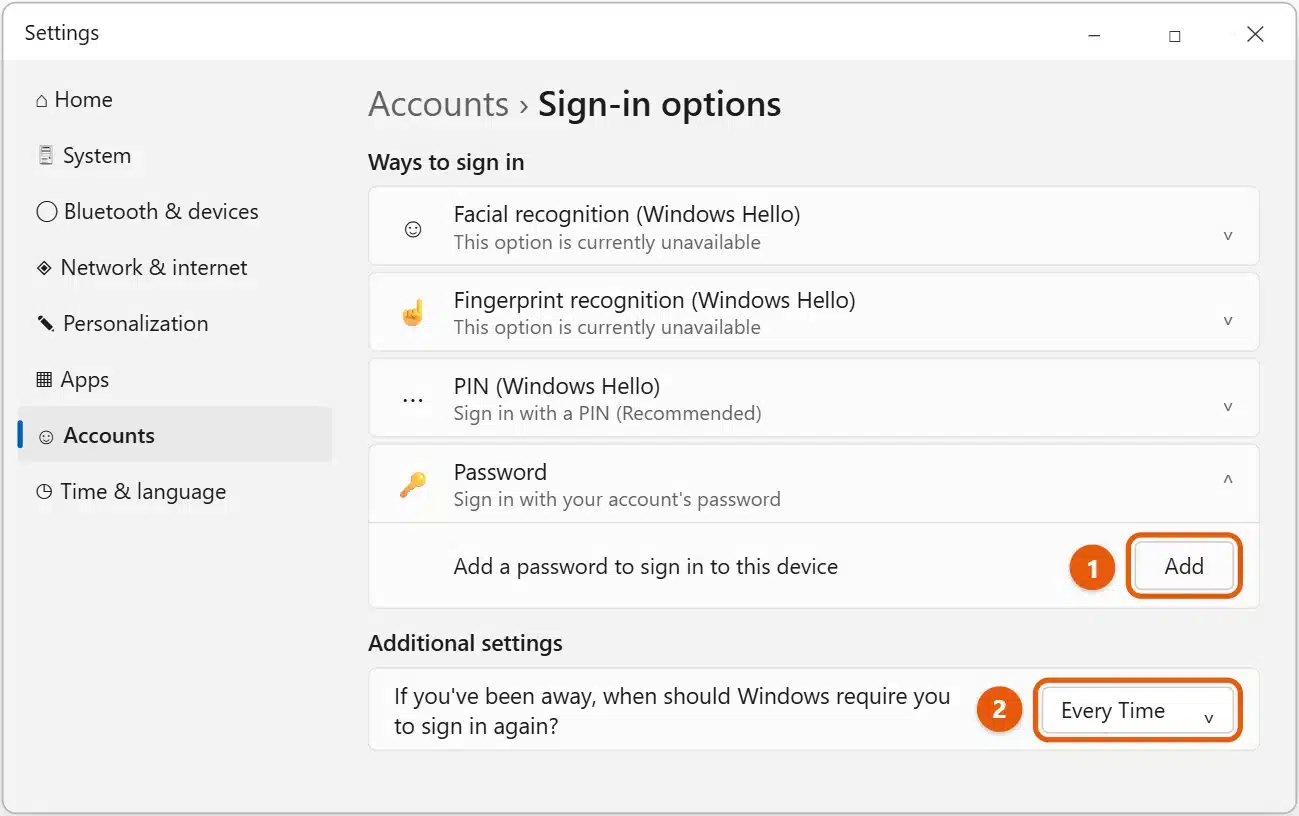
Task: Select the Personalization label
Action: (136, 324)
